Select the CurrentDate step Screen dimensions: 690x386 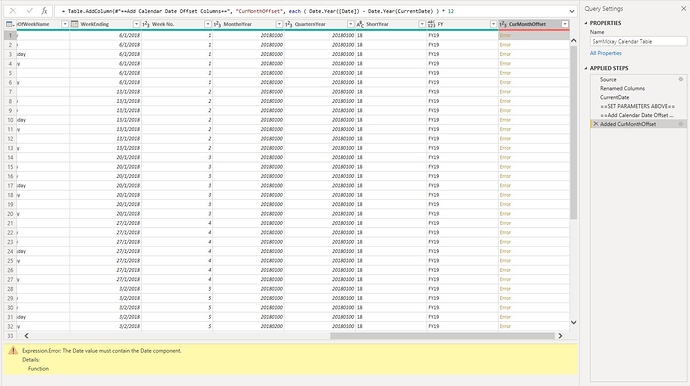coord(638,97)
